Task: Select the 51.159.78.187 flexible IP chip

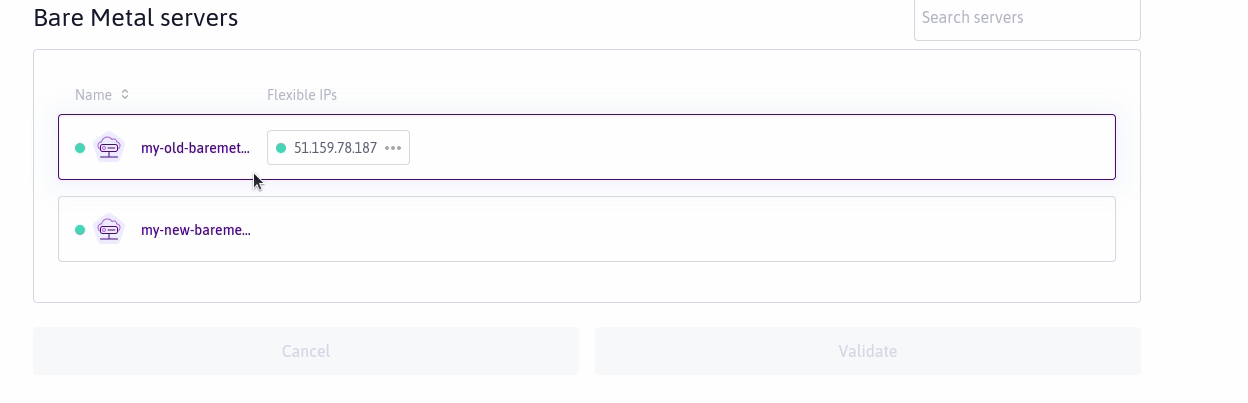Action: tap(338, 148)
